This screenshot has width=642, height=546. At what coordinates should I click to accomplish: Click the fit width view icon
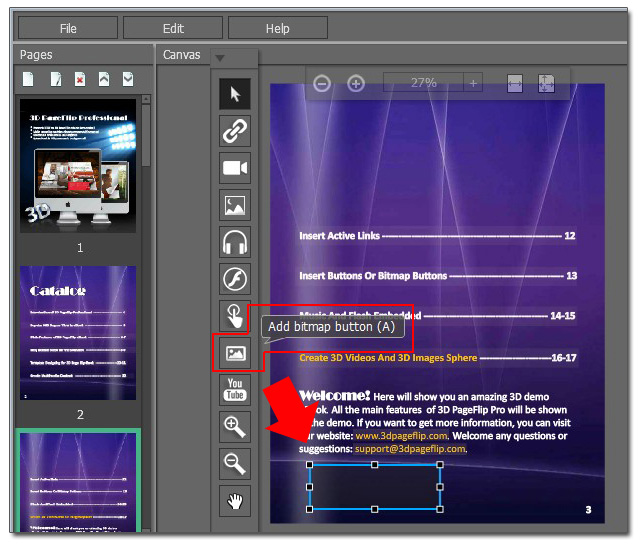tap(515, 84)
